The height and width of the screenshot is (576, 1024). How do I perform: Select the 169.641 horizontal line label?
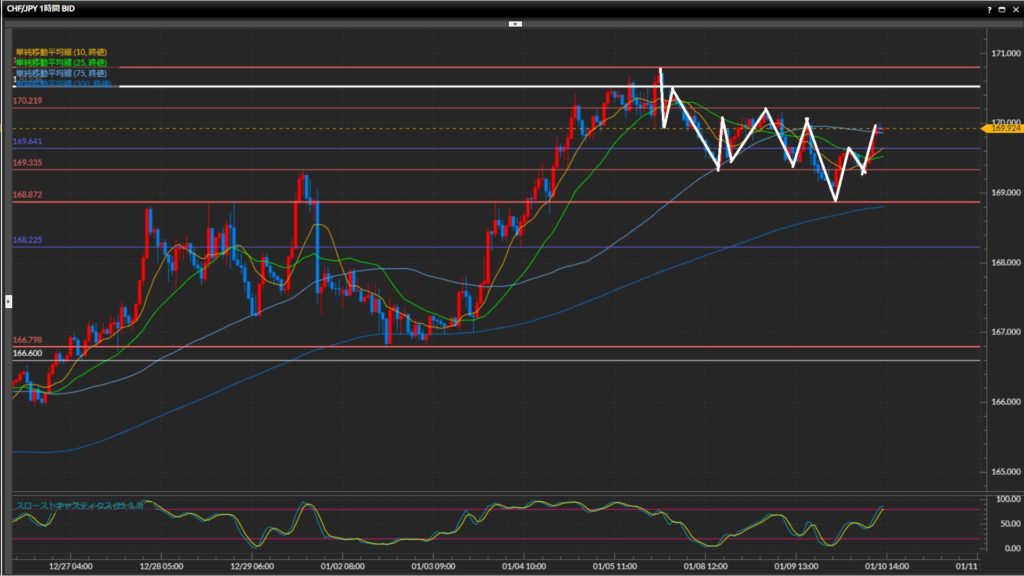coord(27,142)
